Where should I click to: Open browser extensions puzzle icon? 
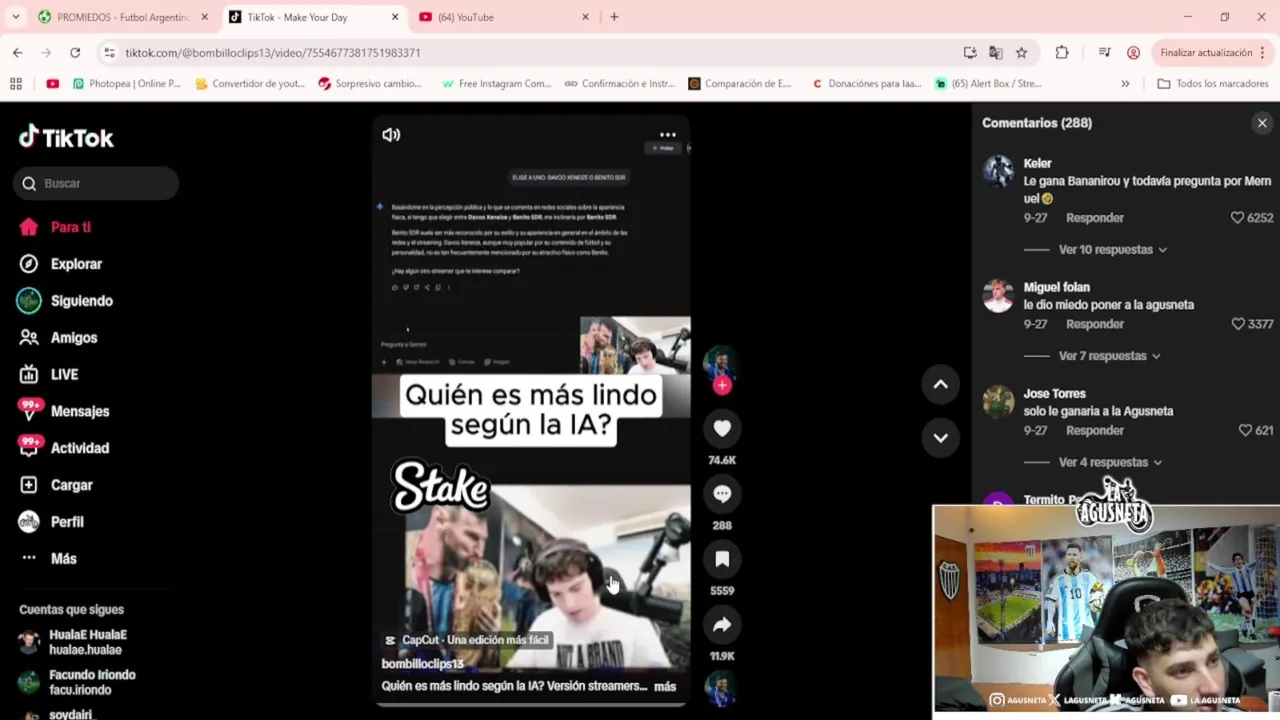click(x=1062, y=52)
